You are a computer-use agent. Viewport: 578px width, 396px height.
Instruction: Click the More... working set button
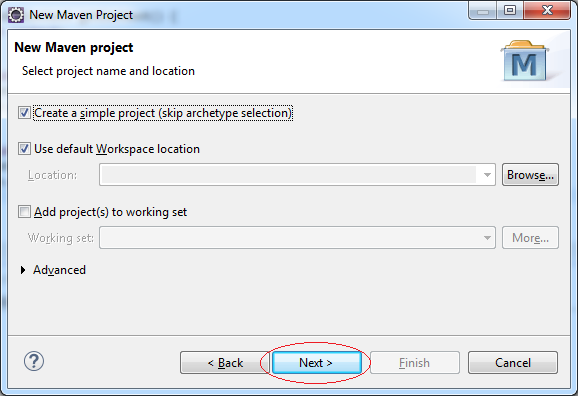530,238
